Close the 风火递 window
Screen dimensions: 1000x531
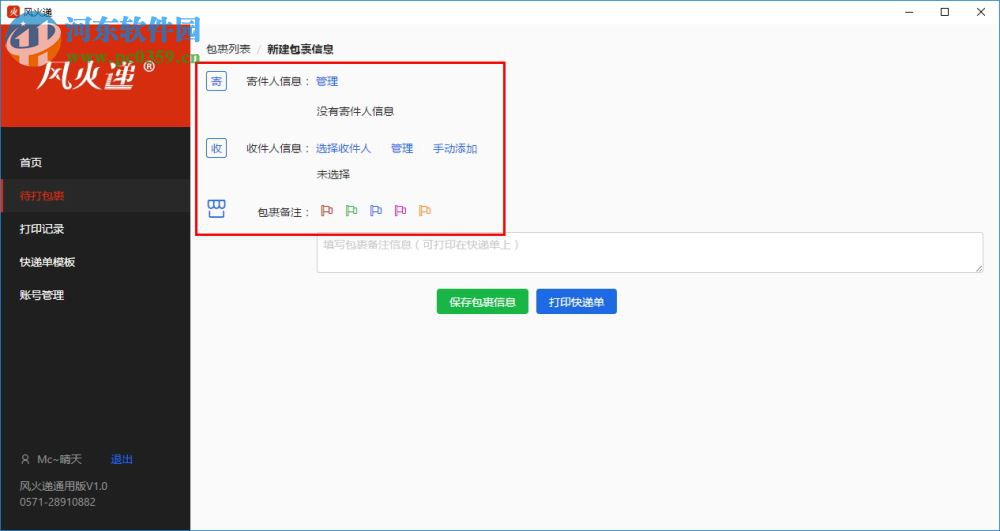point(981,11)
